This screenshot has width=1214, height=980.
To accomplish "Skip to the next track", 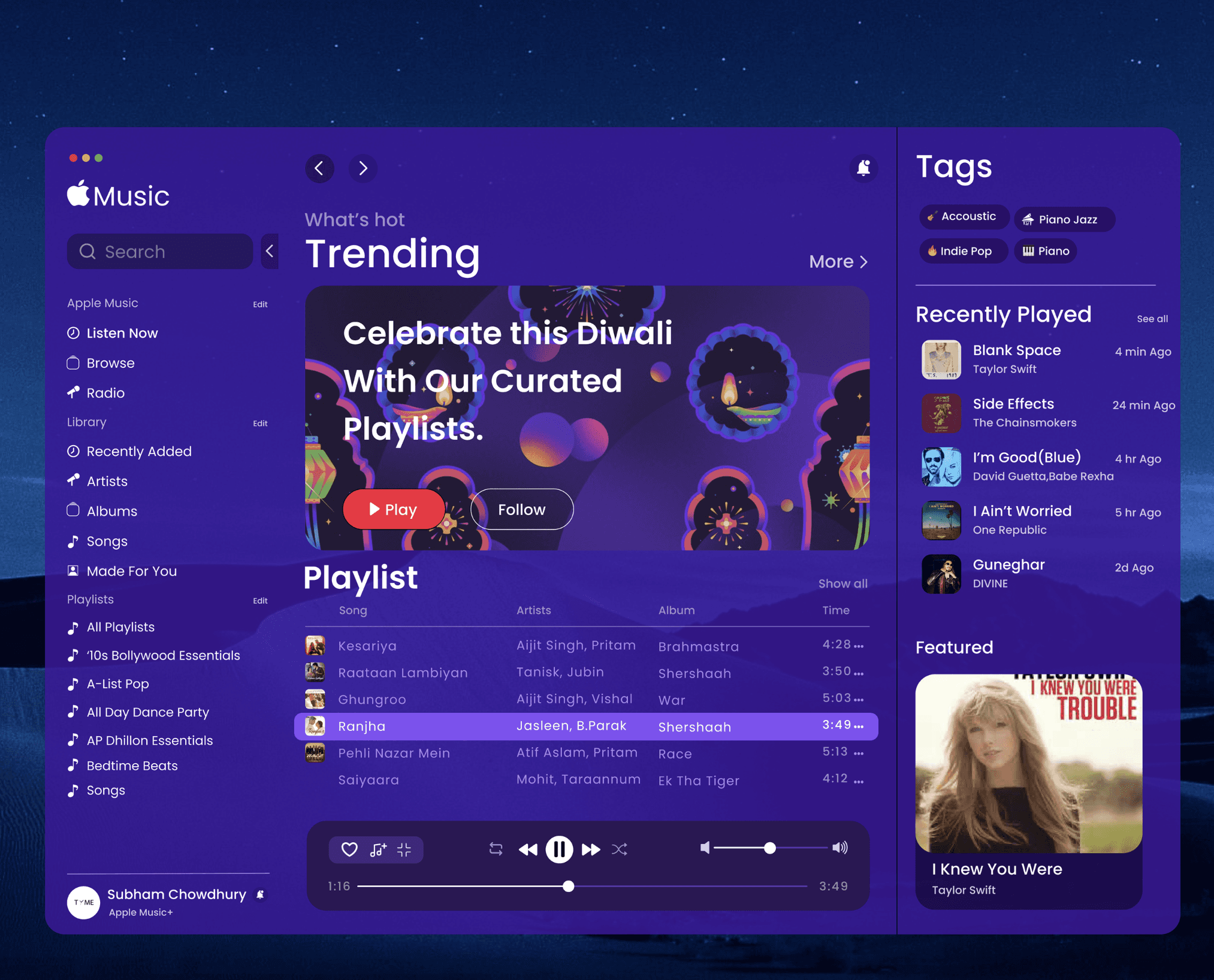I will pyautogui.click(x=591, y=849).
